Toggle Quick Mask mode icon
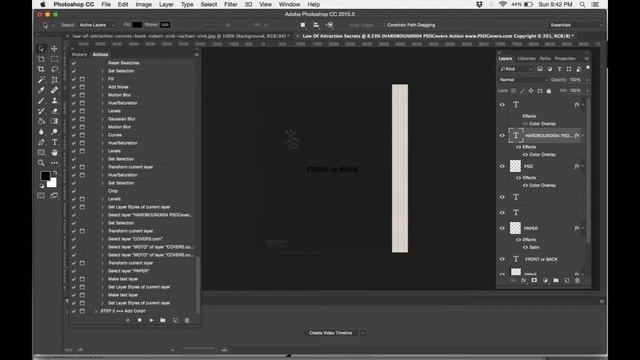The width and height of the screenshot is (640, 360). click(x=41, y=196)
